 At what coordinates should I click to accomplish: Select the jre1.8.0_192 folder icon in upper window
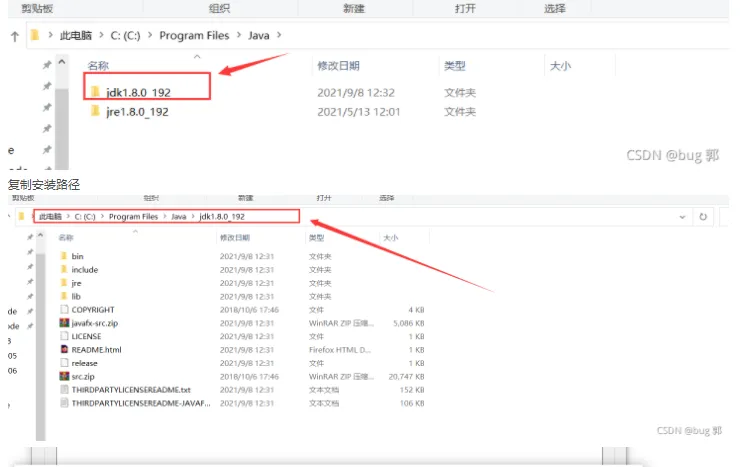click(x=95, y=111)
